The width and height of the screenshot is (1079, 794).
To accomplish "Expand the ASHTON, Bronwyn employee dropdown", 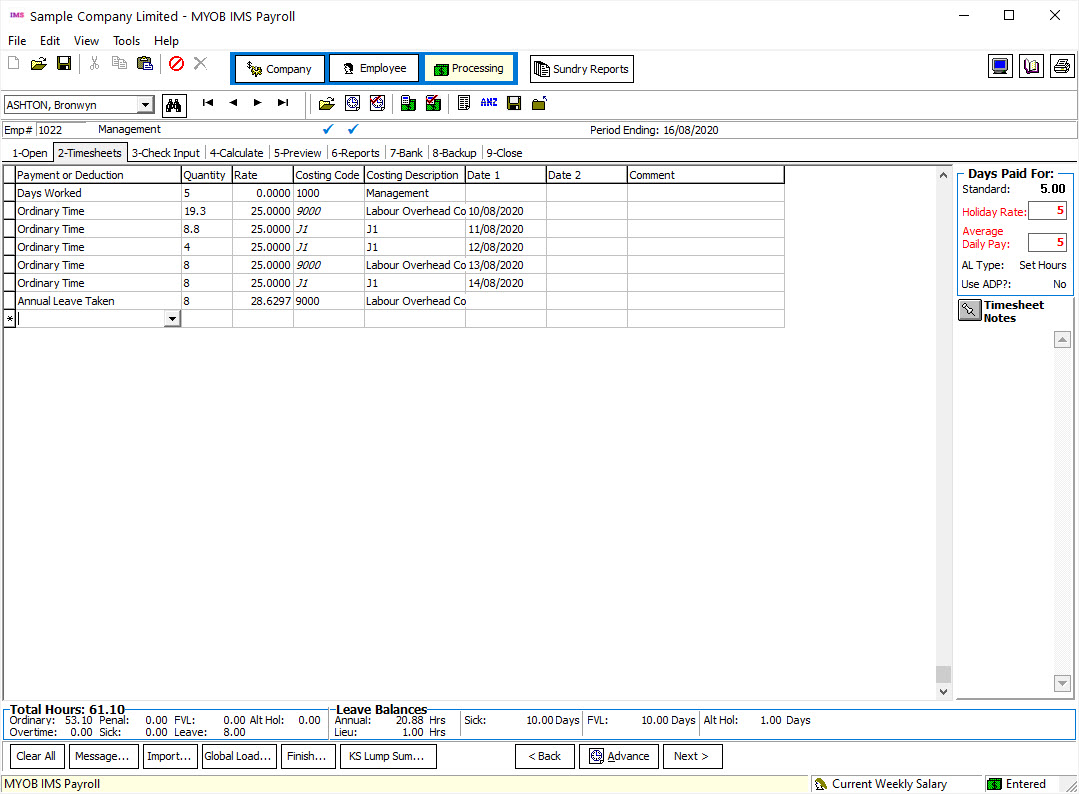I will pos(145,105).
